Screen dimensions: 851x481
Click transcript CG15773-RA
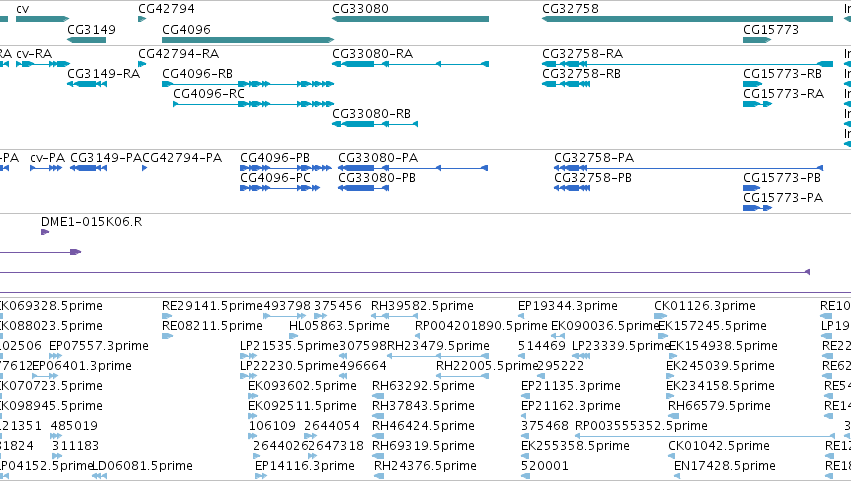757,104
